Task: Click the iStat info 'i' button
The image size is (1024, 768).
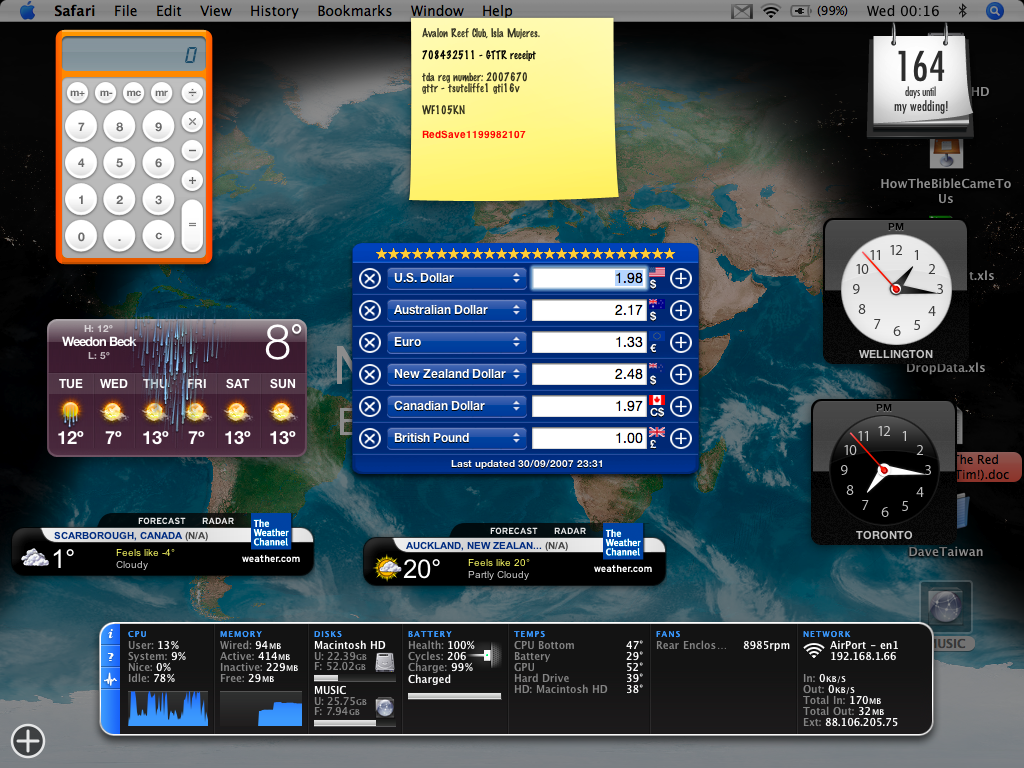Action: coord(110,634)
